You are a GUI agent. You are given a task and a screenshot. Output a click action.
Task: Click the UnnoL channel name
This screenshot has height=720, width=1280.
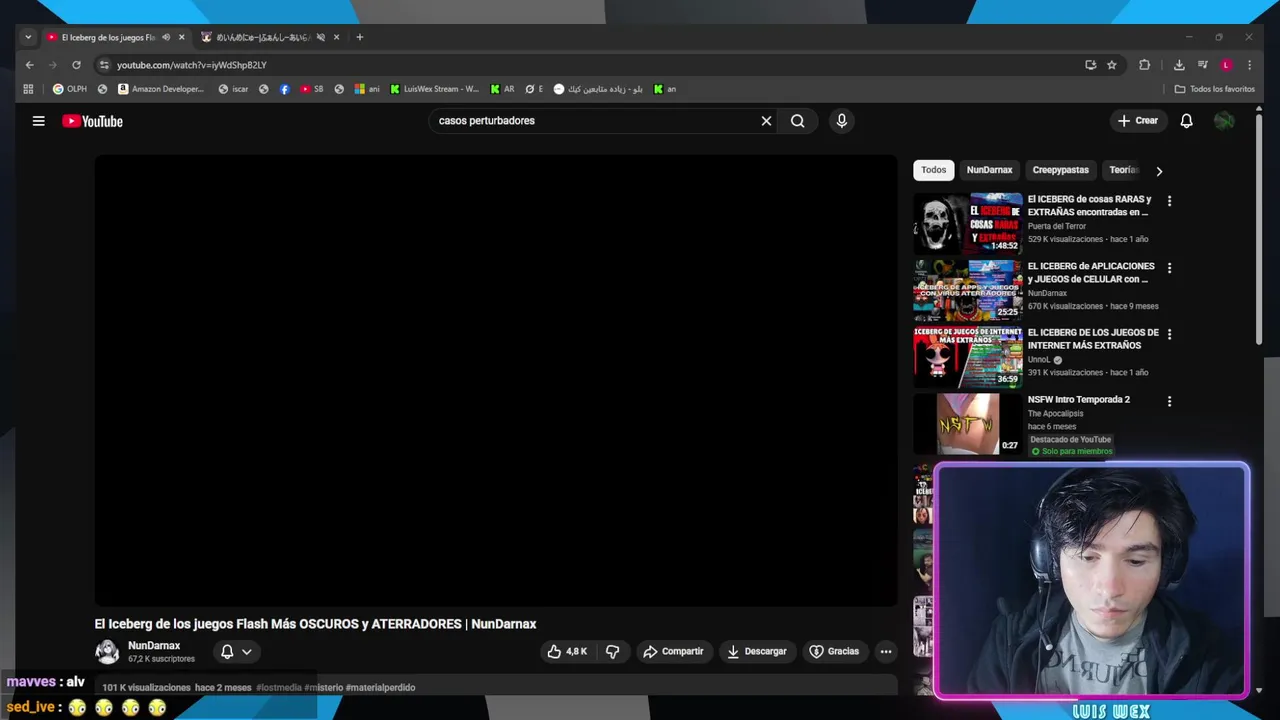1039,360
